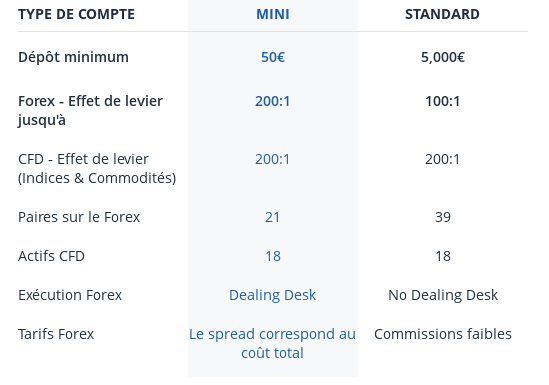
Task: Click Standard CFD leverage 200:1 value
Action: tap(443, 159)
